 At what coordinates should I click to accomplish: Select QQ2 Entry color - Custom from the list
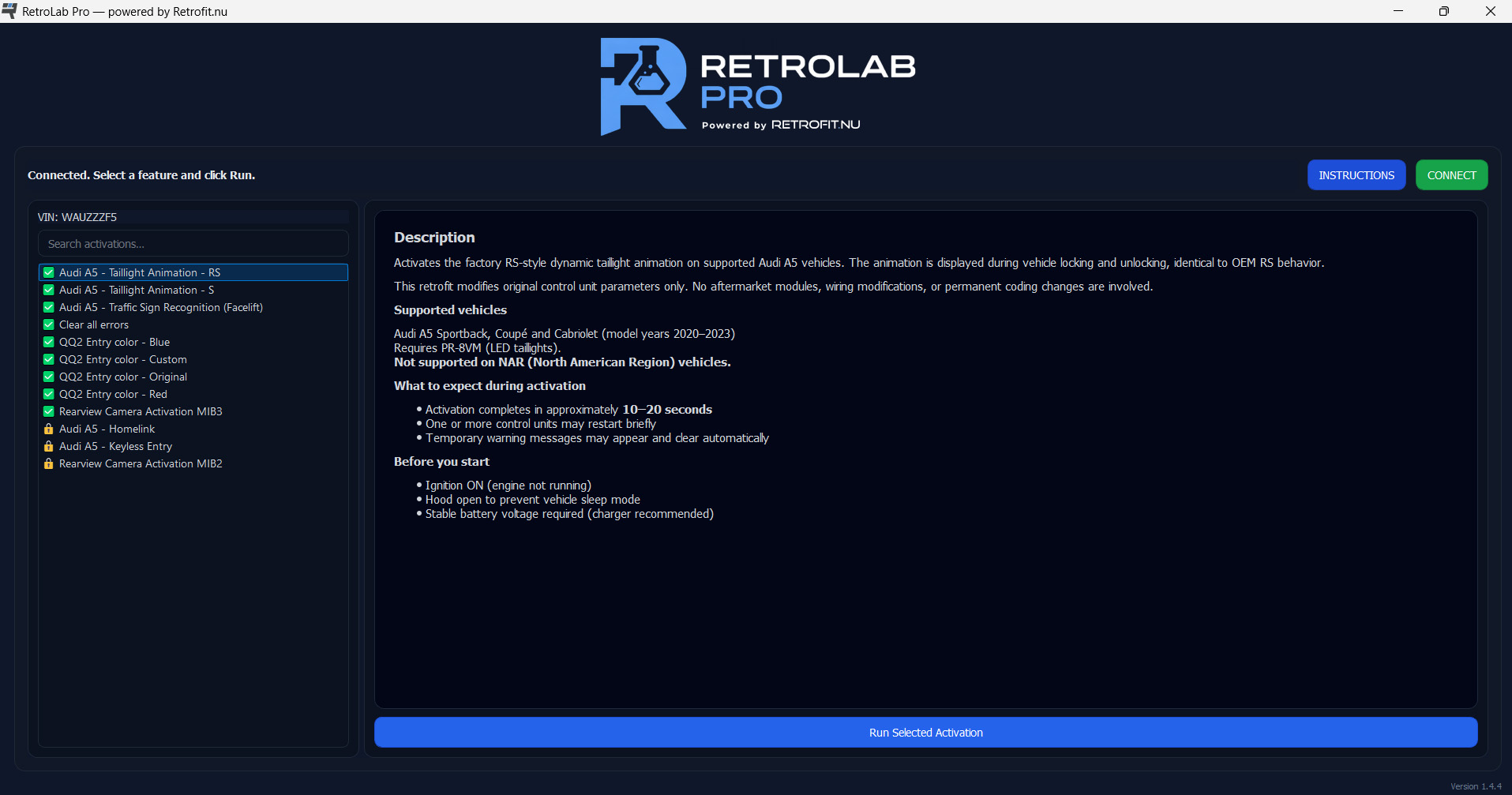point(123,359)
